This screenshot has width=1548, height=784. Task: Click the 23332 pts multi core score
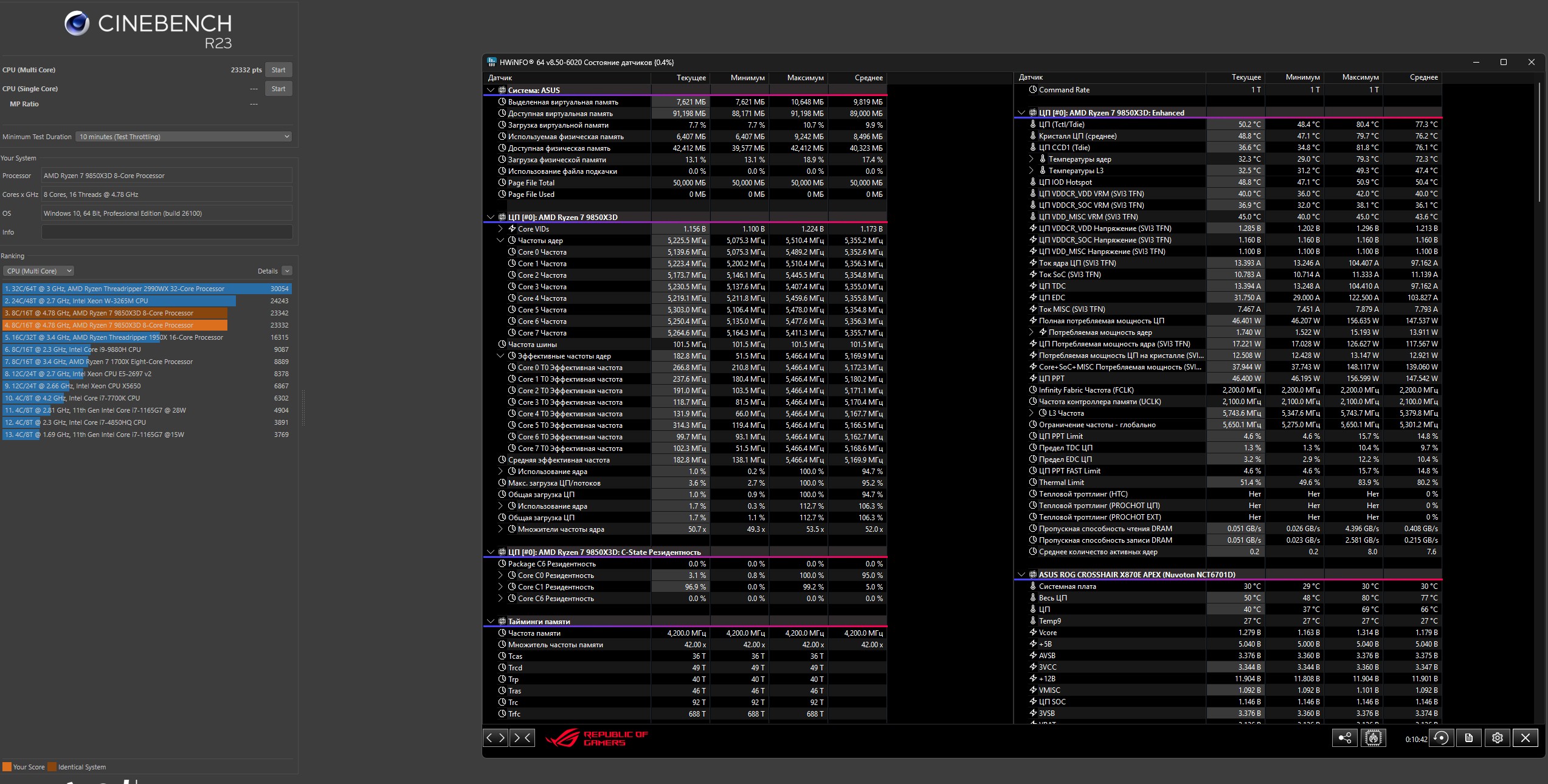pyautogui.click(x=246, y=70)
